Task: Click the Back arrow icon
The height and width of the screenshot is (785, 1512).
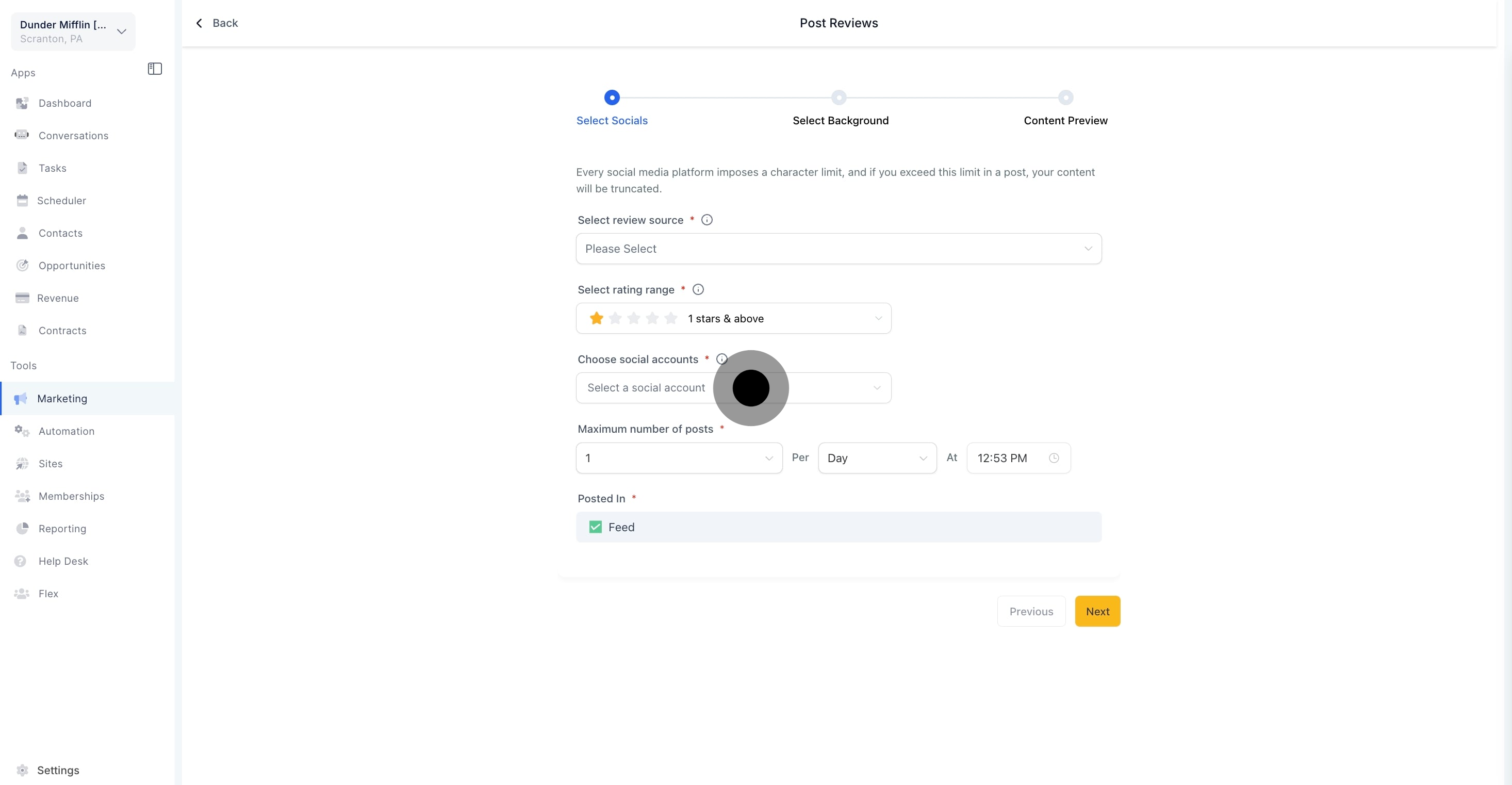Action: (200, 23)
